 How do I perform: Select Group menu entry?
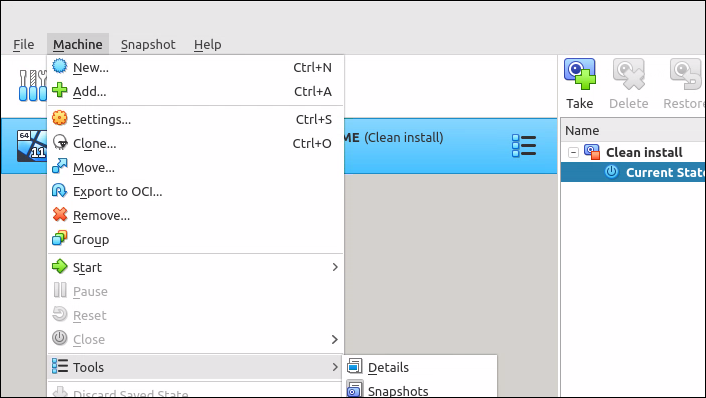(195, 240)
